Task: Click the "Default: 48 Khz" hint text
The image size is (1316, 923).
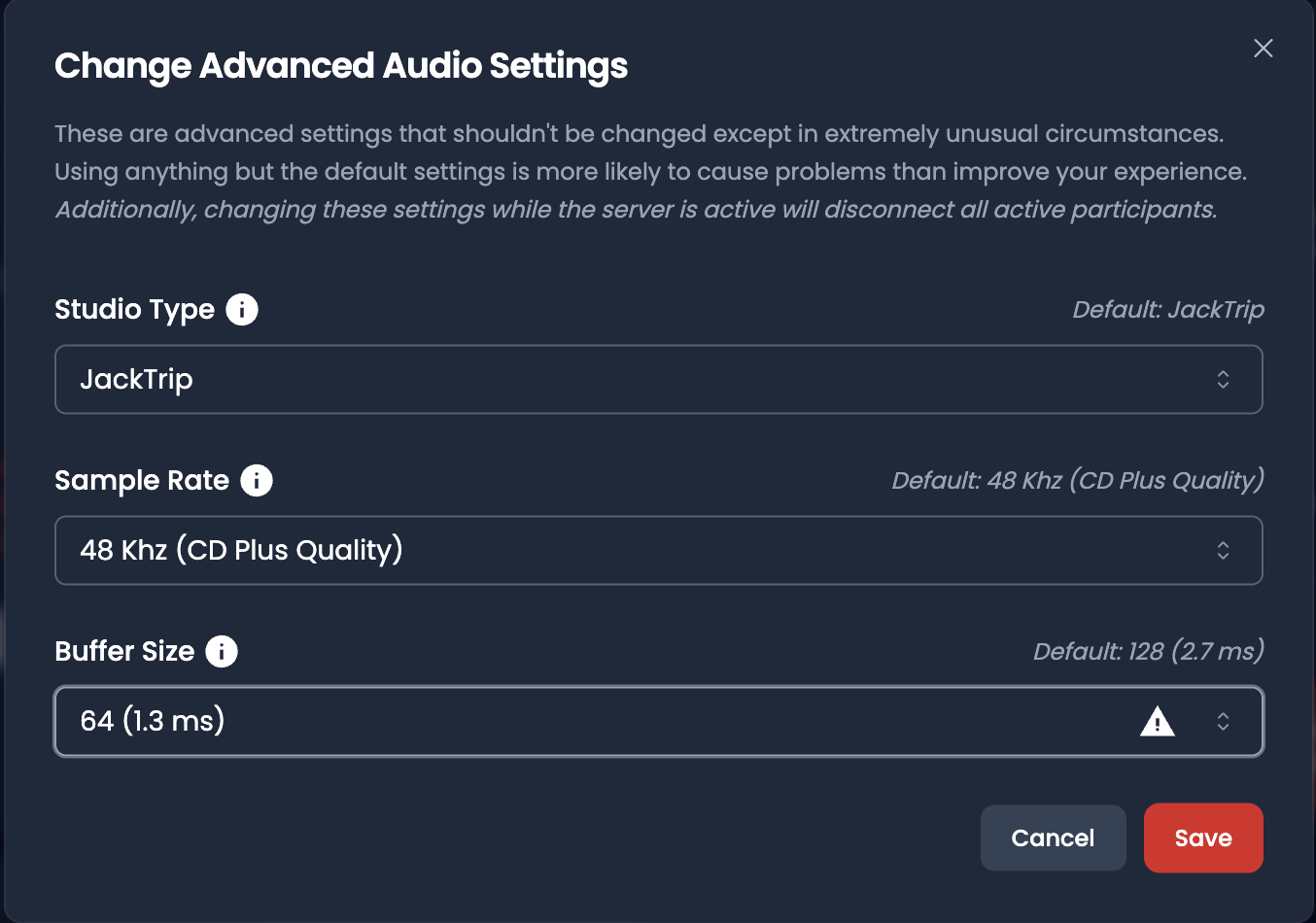Action: 1078,481
